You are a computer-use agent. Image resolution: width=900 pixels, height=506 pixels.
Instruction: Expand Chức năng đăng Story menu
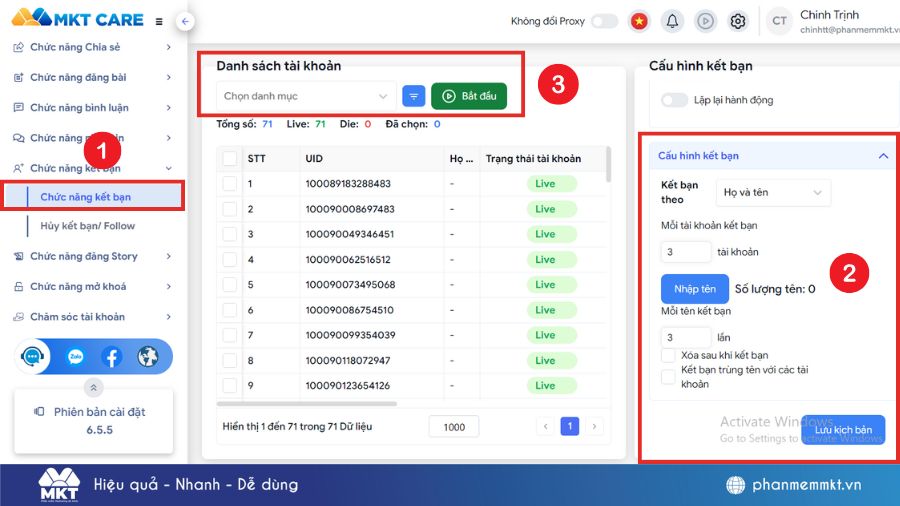92,256
